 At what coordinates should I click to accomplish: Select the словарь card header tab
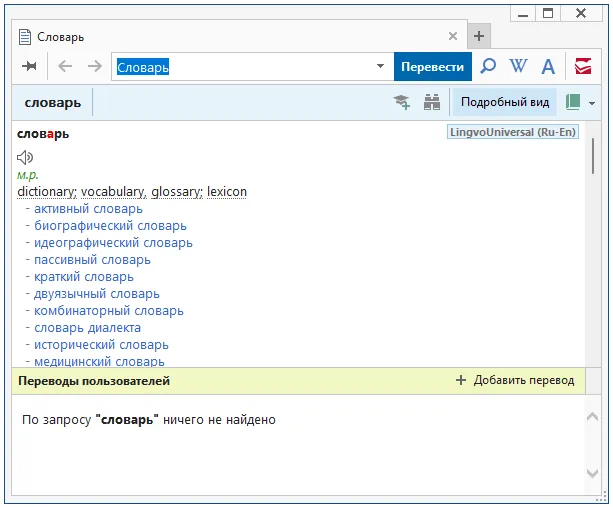(52, 103)
